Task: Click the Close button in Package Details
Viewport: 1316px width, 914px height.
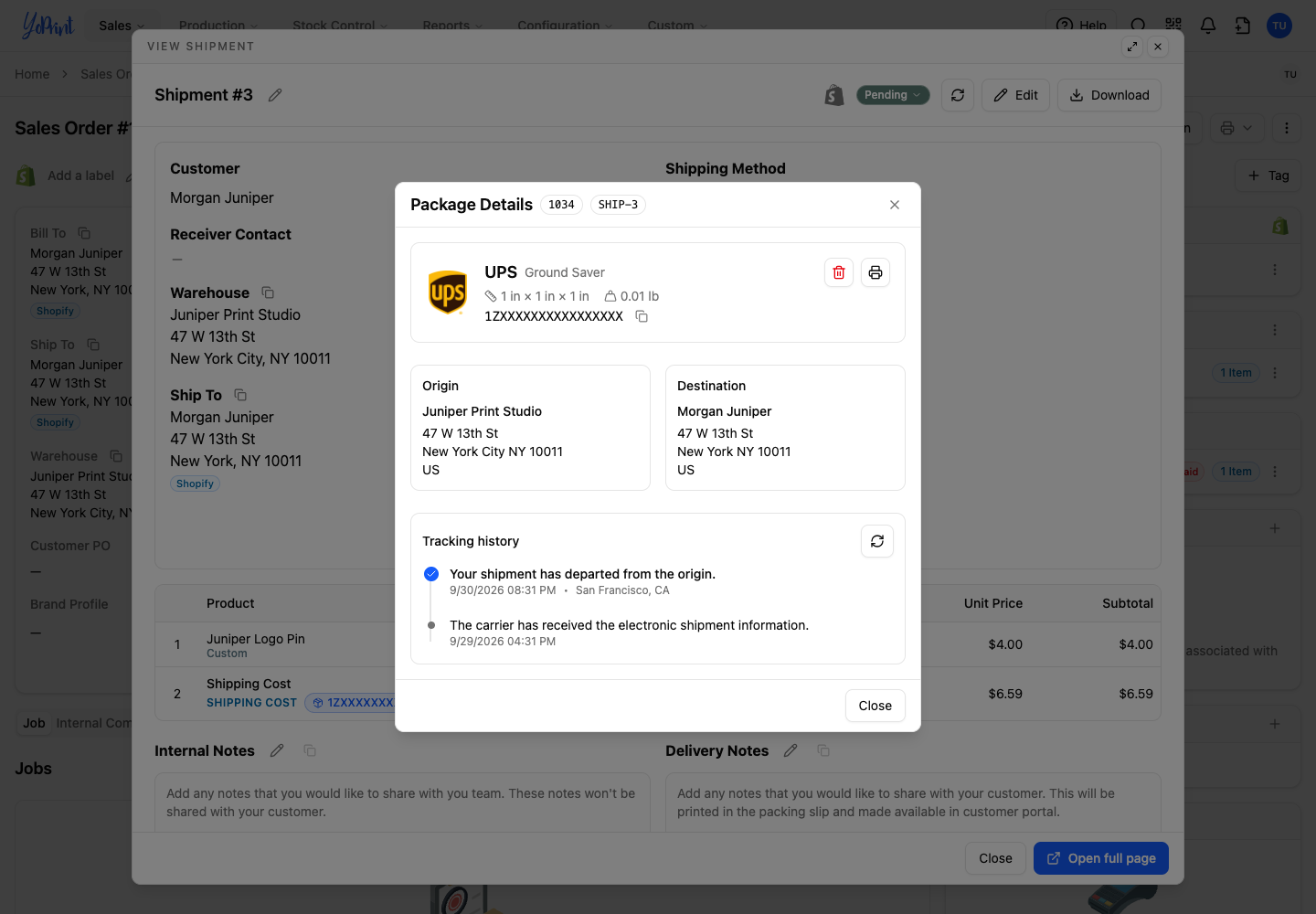Action: click(876, 706)
